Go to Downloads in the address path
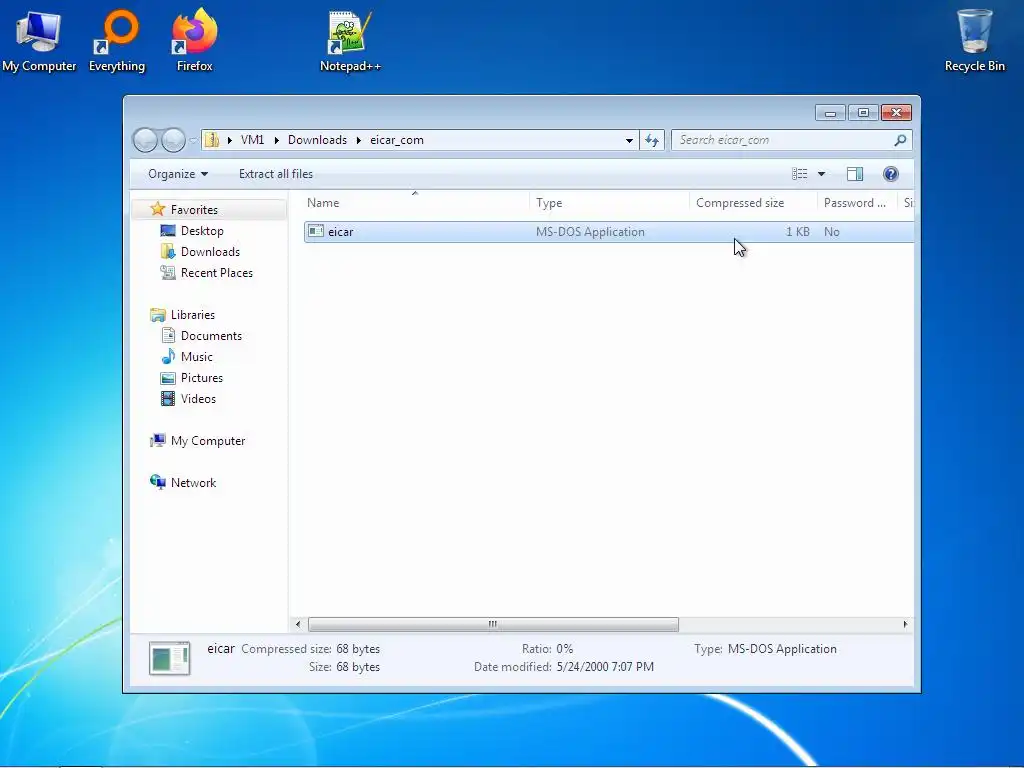This screenshot has width=1024, height=768. [317, 140]
